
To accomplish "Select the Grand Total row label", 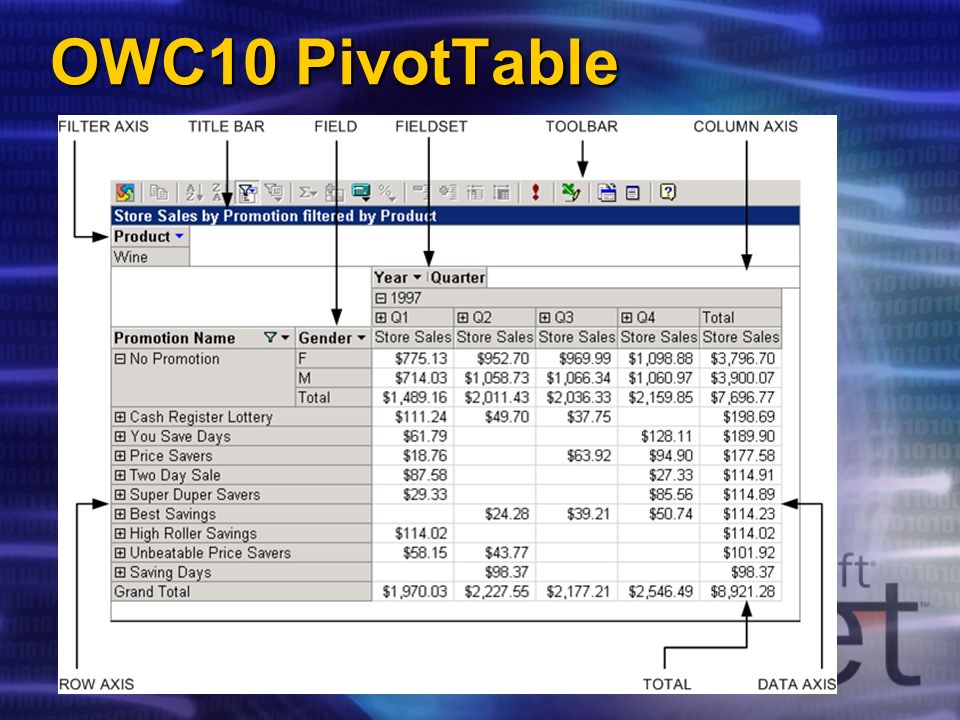I will [241, 591].
